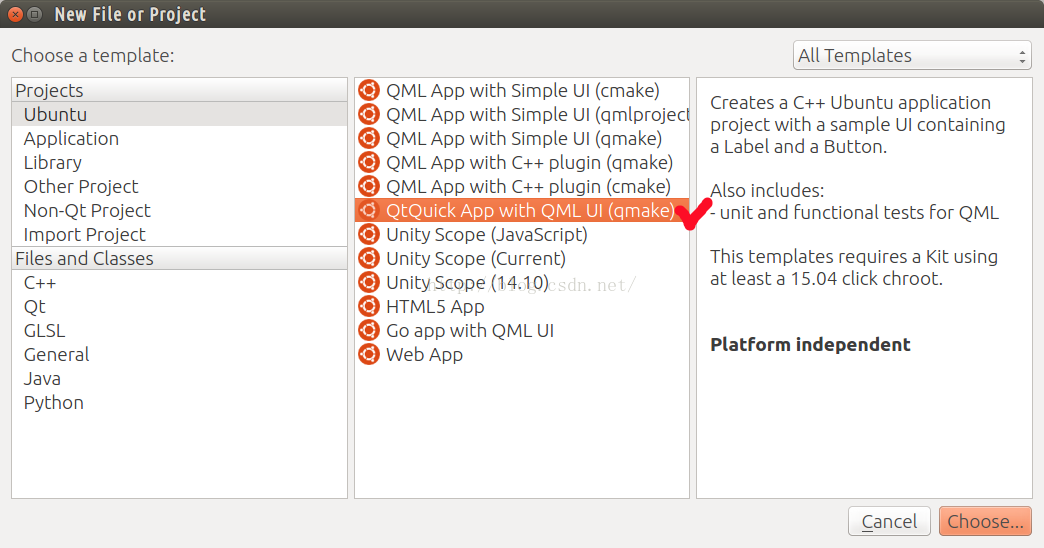Click the Ubuntu icon beside HTML5 App
This screenshot has height=548, width=1044.
coord(369,306)
